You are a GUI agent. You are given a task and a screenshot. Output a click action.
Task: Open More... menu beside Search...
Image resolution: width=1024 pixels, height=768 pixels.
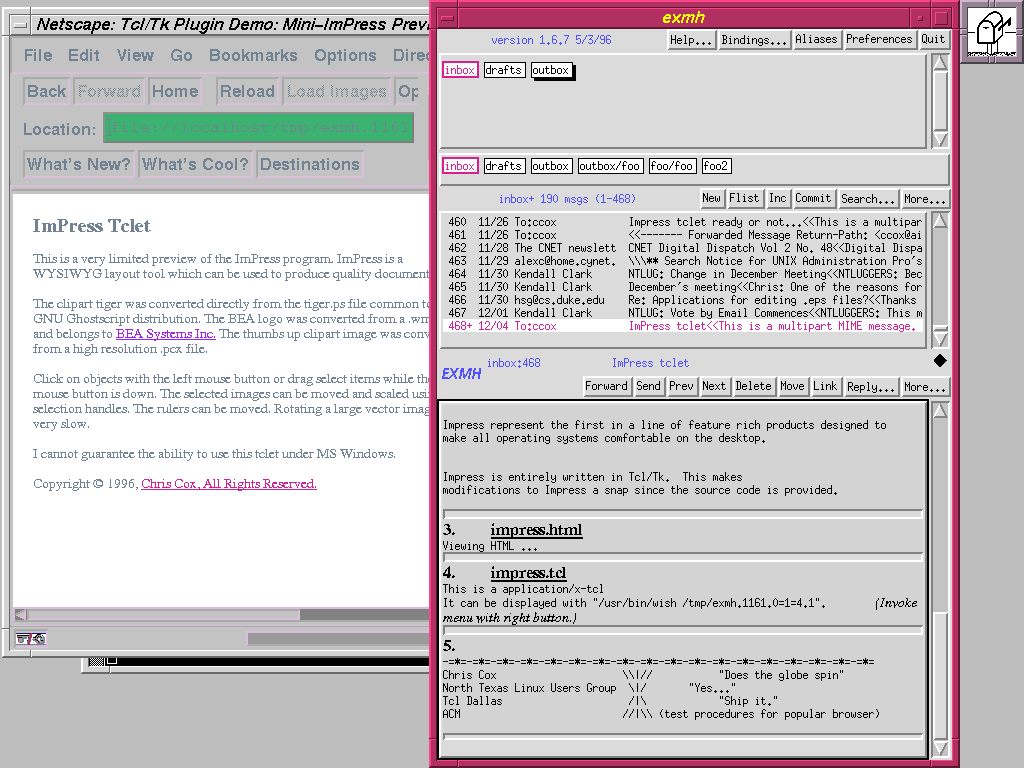tap(924, 199)
